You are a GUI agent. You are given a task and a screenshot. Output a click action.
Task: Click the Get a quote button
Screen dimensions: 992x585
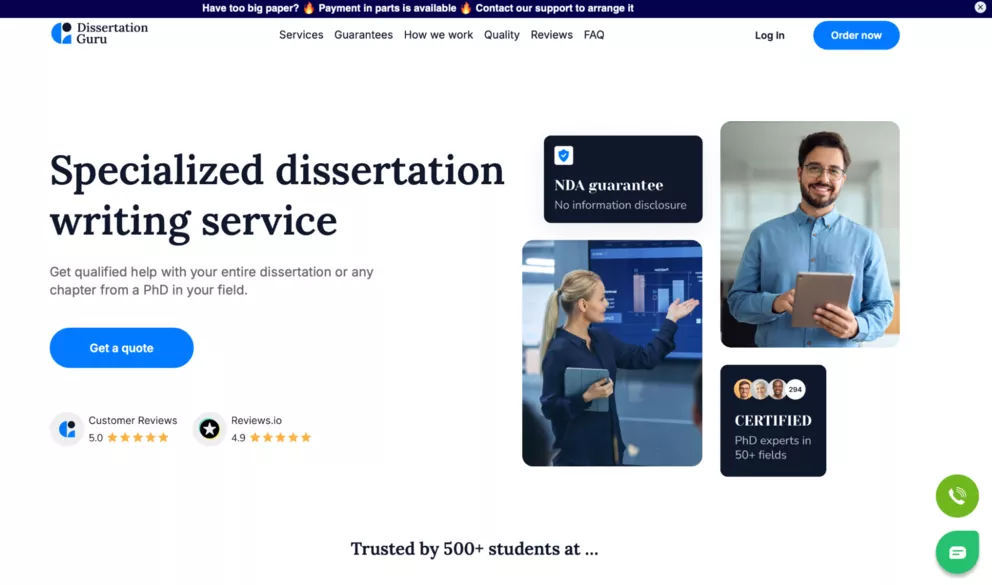pyautogui.click(x=121, y=348)
